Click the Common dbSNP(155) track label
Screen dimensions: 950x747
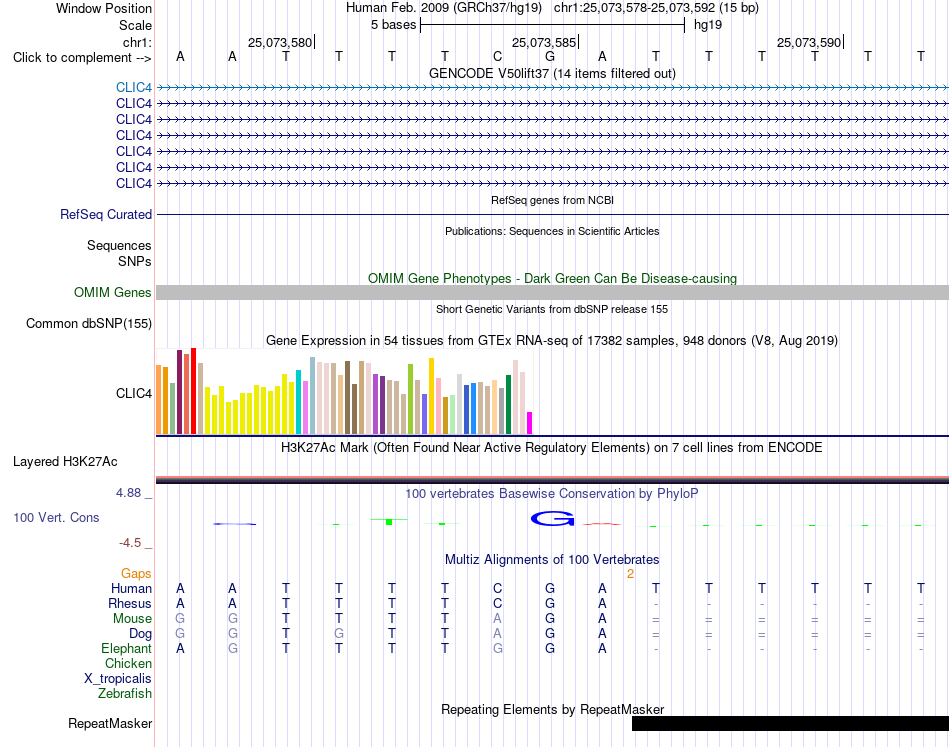pos(88,324)
